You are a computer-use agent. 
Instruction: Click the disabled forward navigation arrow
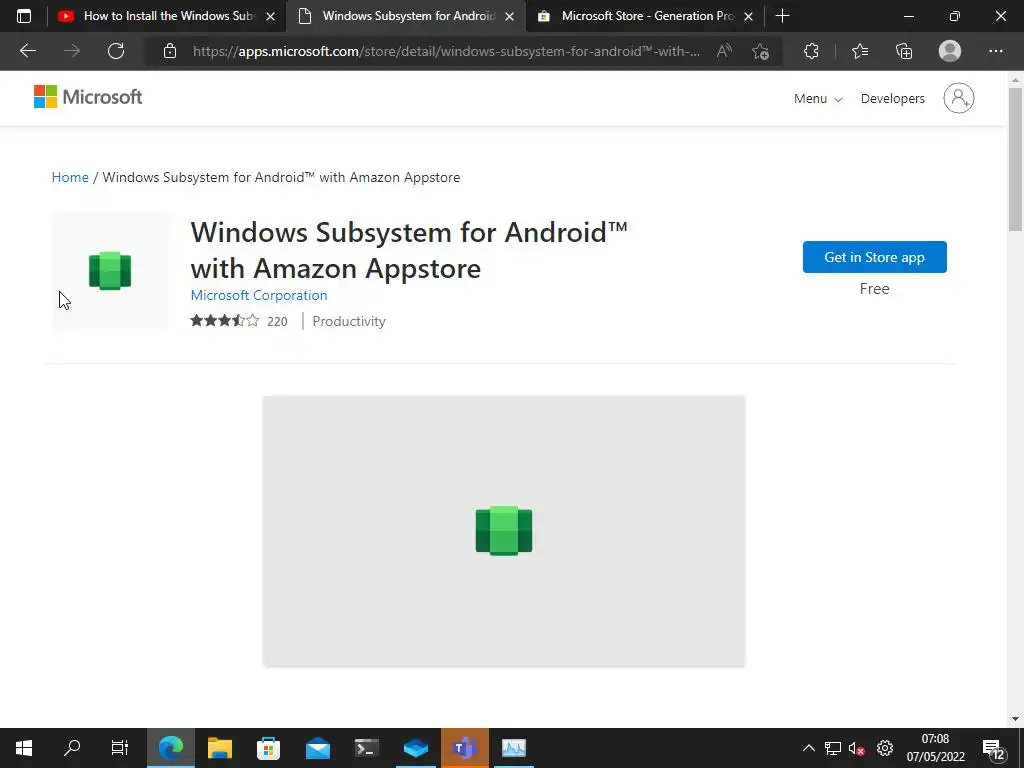pyautogui.click(x=72, y=51)
